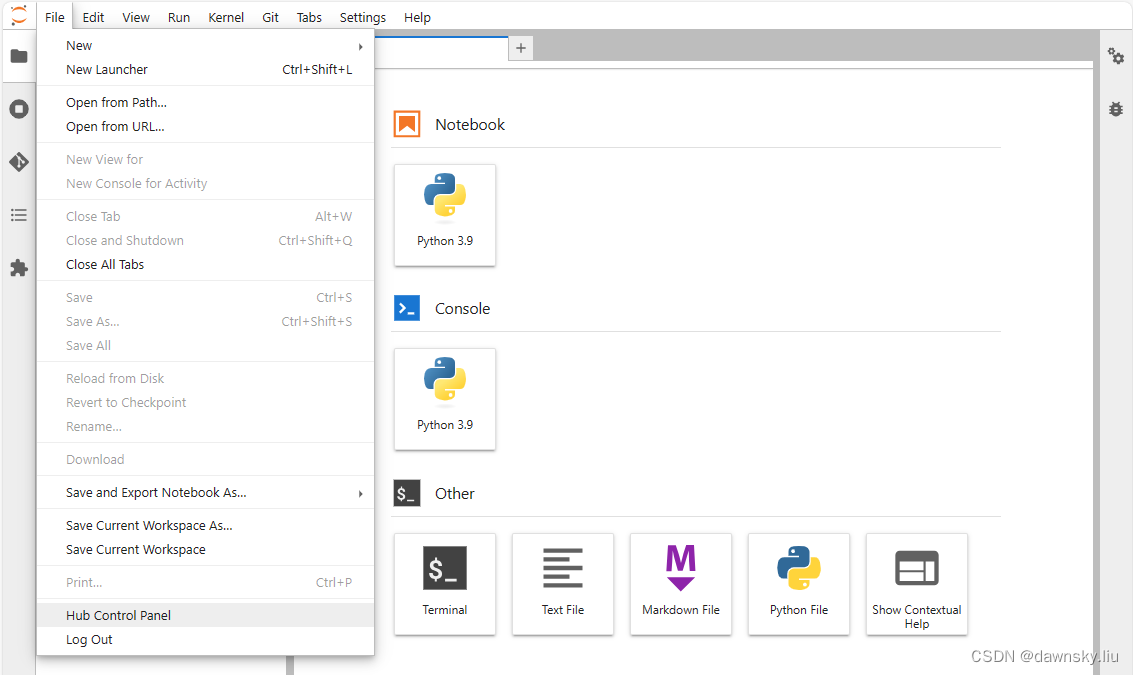Click the disabled Download entry
Screen dimensions: 1133x675
[205, 460]
